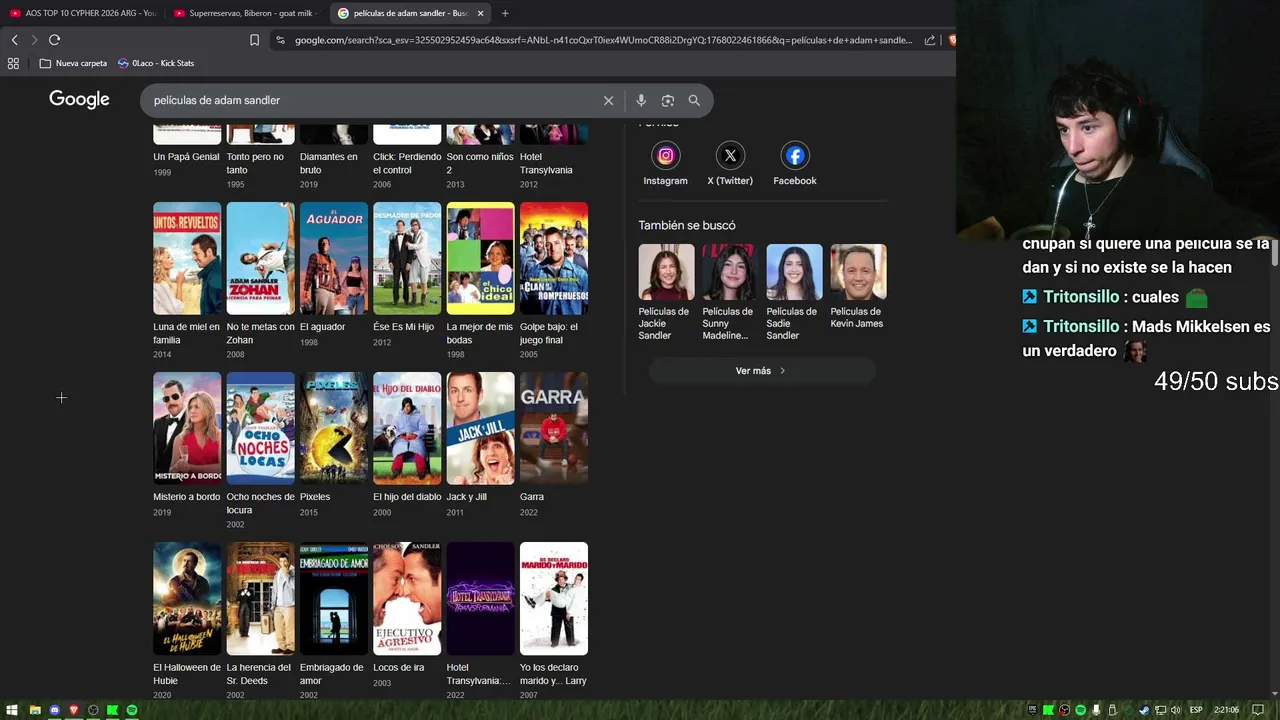Open Golpe bajo: el juego final movie
The image size is (1280, 720).
point(554,280)
